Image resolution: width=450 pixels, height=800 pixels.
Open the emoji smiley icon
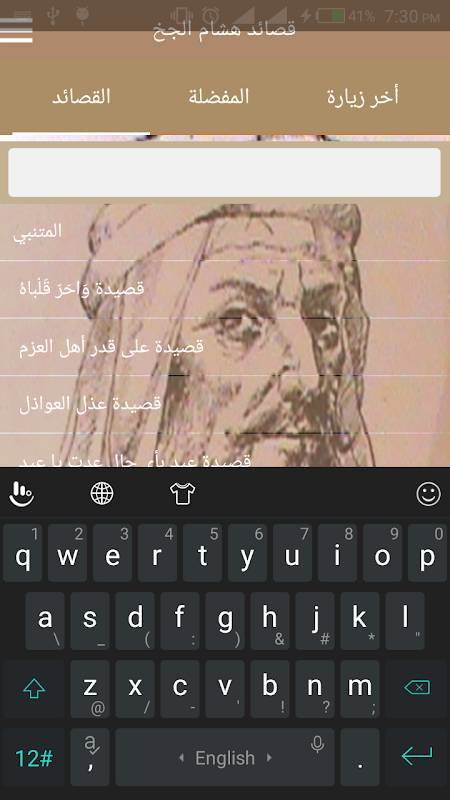point(428,493)
